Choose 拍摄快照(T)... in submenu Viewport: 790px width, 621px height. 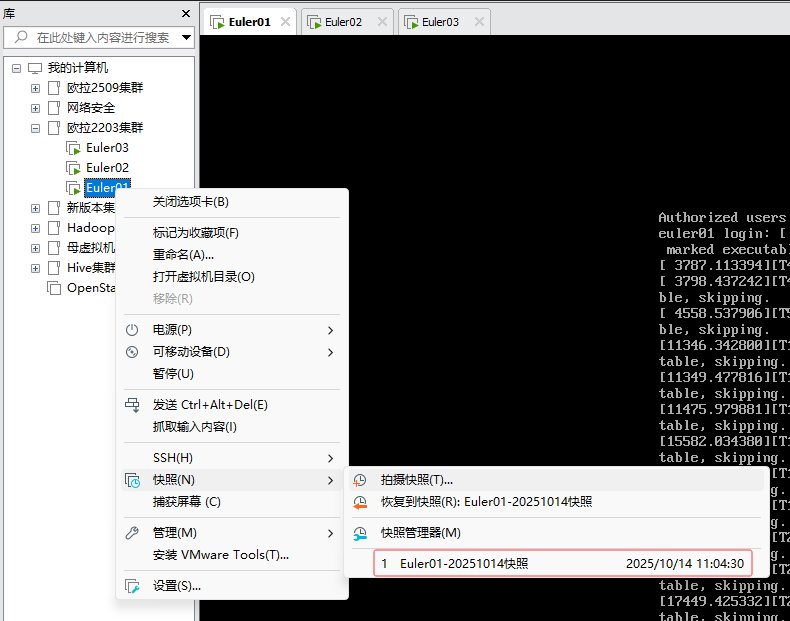[x=556, y=480]
